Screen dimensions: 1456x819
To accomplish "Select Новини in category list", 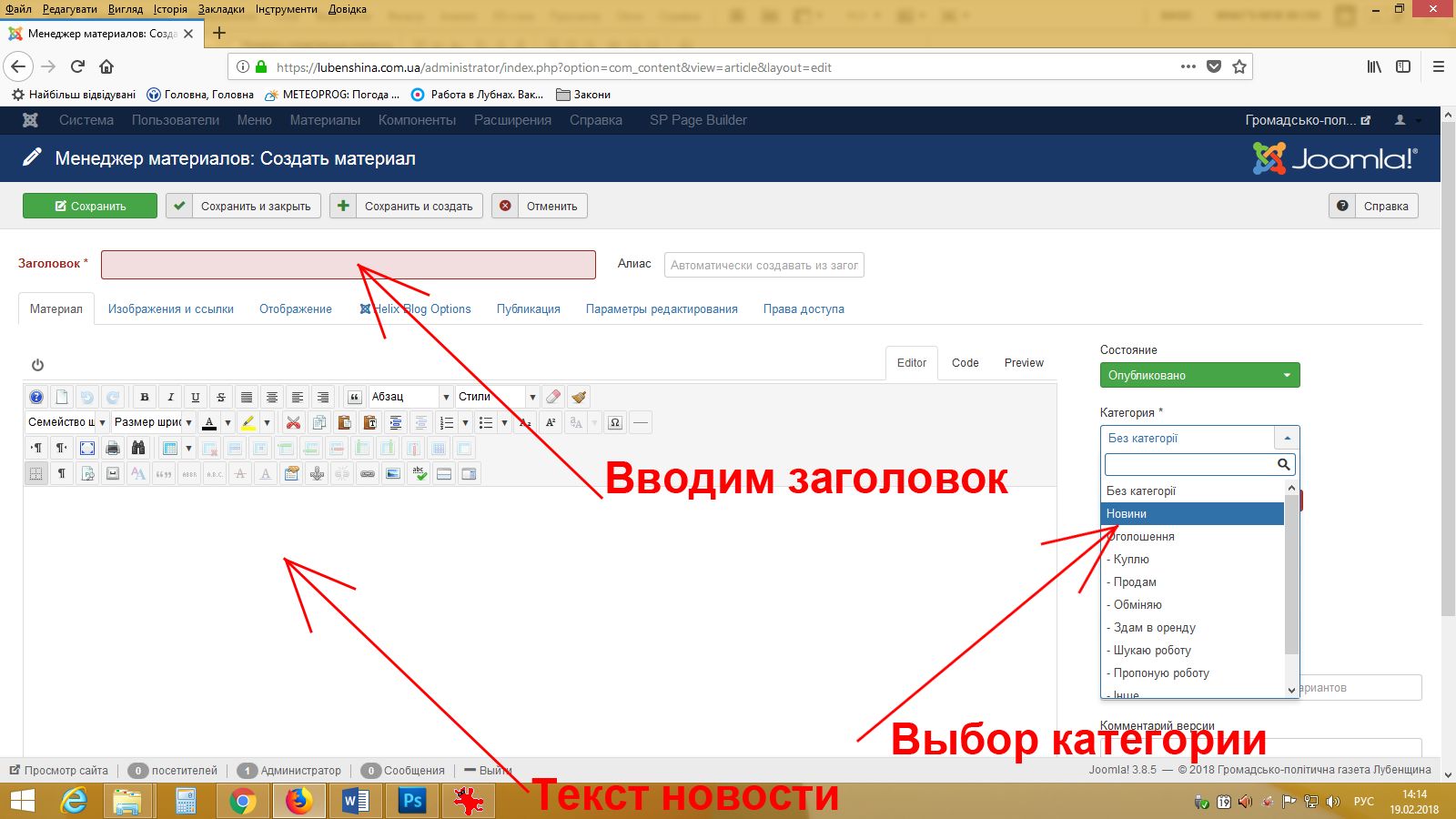I will [x=1192, y=513].
